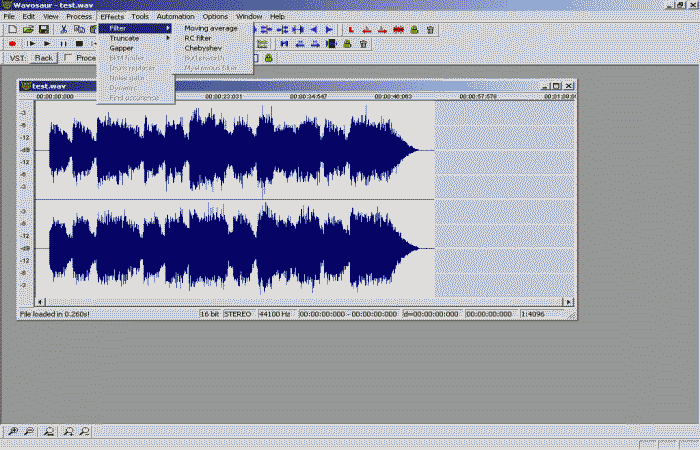The width and height of the screenshot is (700, 450).
Task: Toggle the Processing checkbox beside Rack
Action: [x=68, y=58]
